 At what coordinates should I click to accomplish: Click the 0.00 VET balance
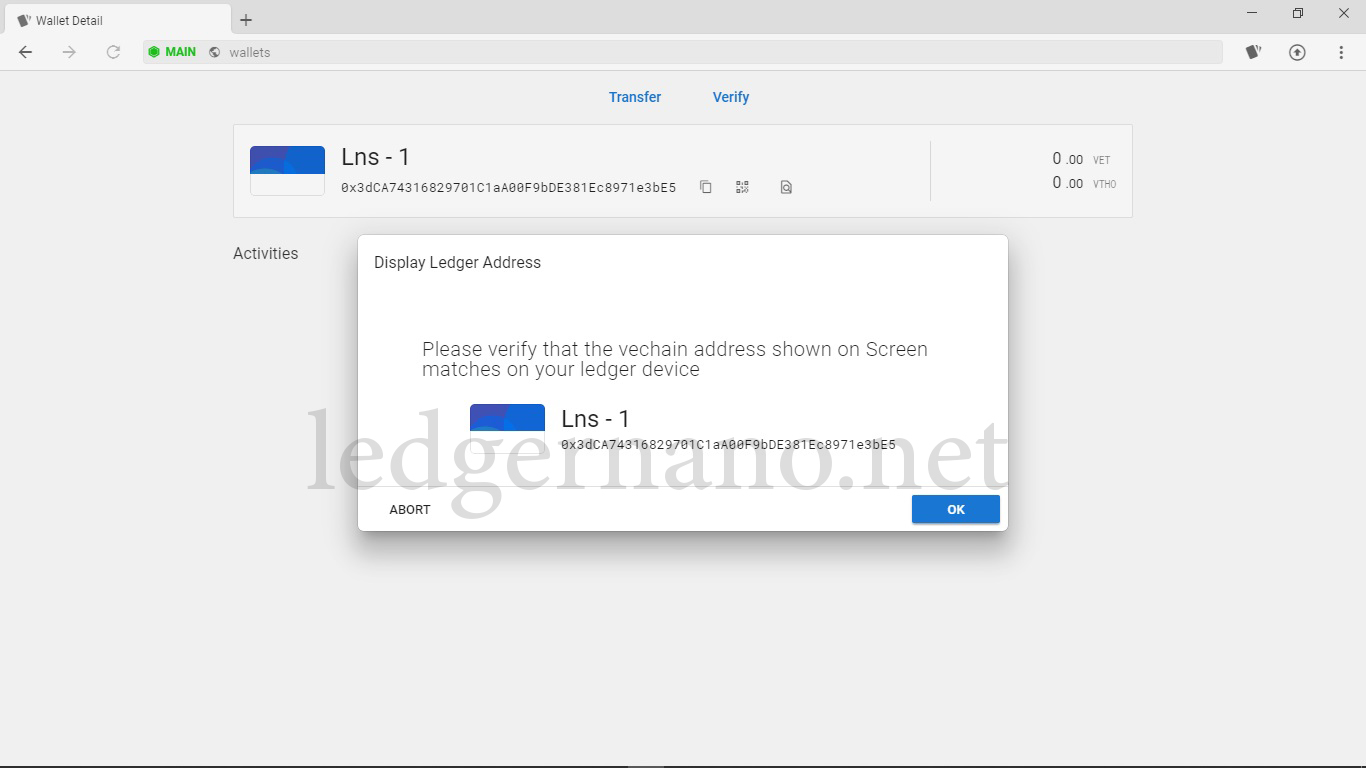coord(1081,159)
